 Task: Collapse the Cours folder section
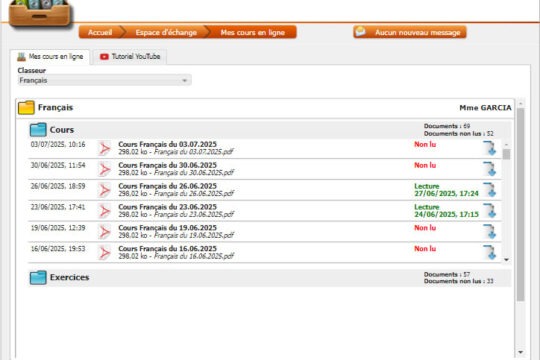point(270,130)
